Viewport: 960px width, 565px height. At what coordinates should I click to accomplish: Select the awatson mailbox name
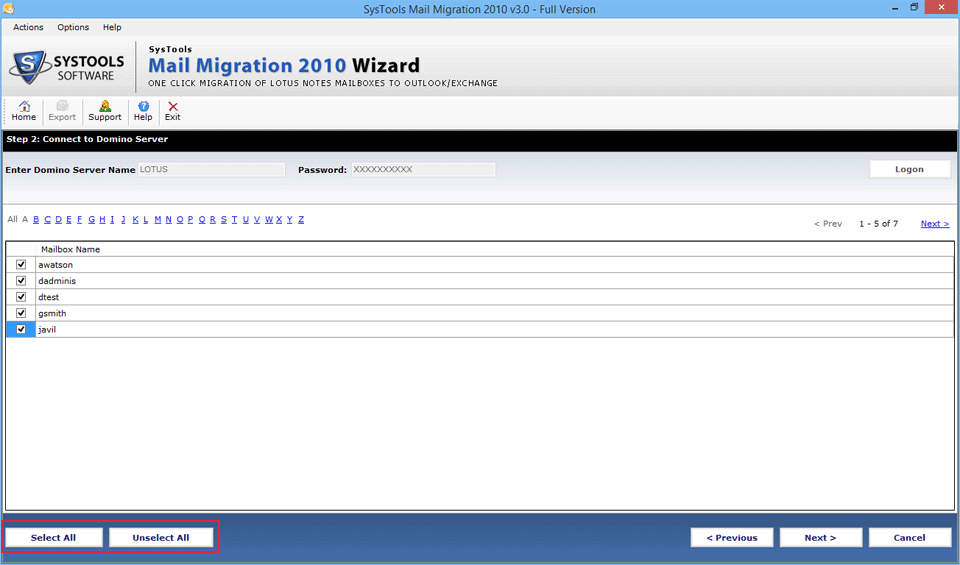56,264
